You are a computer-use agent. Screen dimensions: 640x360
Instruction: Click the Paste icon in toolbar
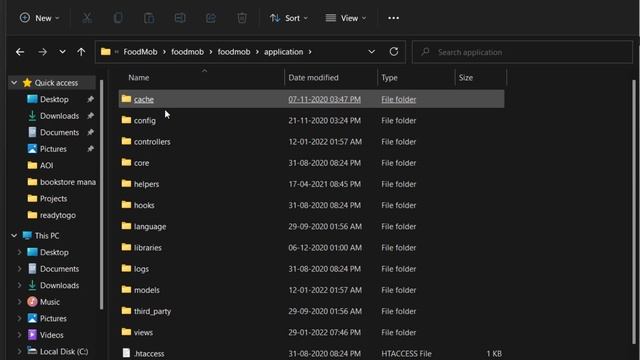pos(149,18)
